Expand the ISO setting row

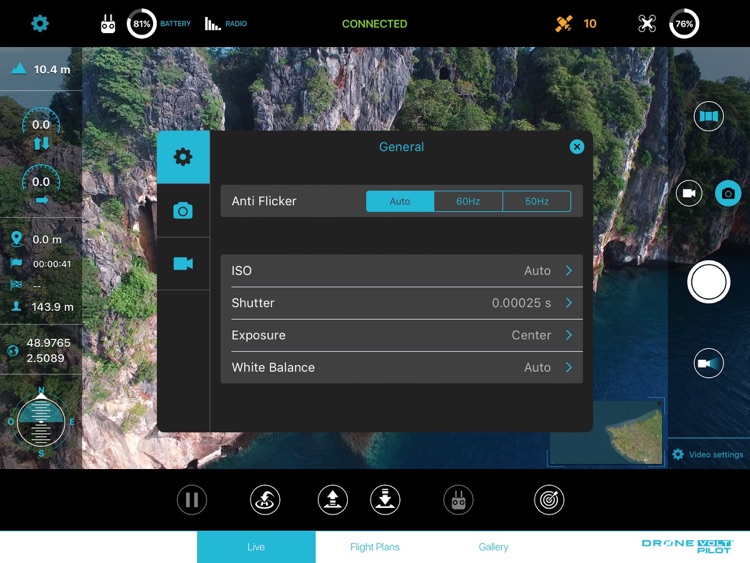tap(400, 271)
